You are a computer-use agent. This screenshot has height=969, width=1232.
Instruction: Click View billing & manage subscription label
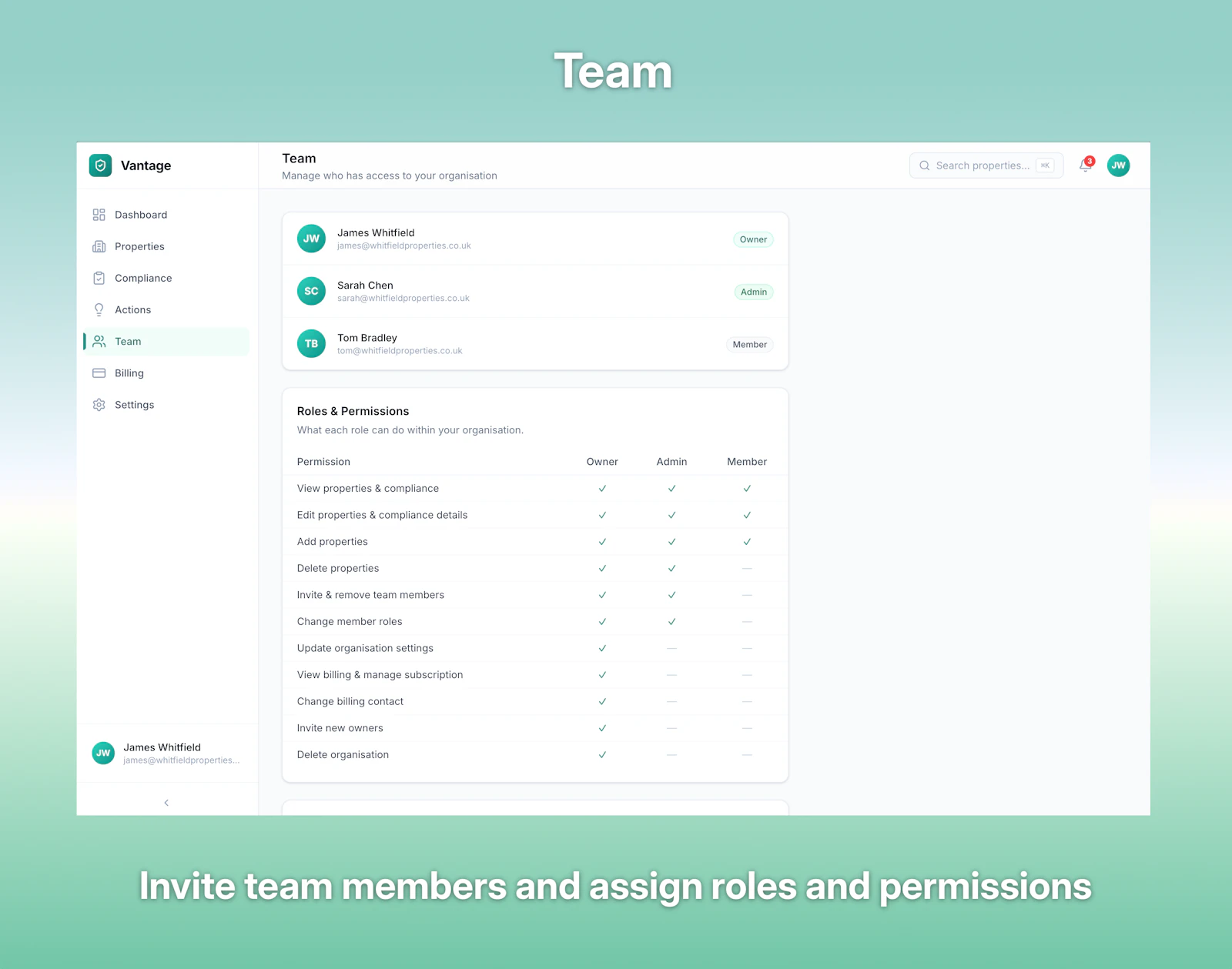pyautogui.click(x=380, y=675)
